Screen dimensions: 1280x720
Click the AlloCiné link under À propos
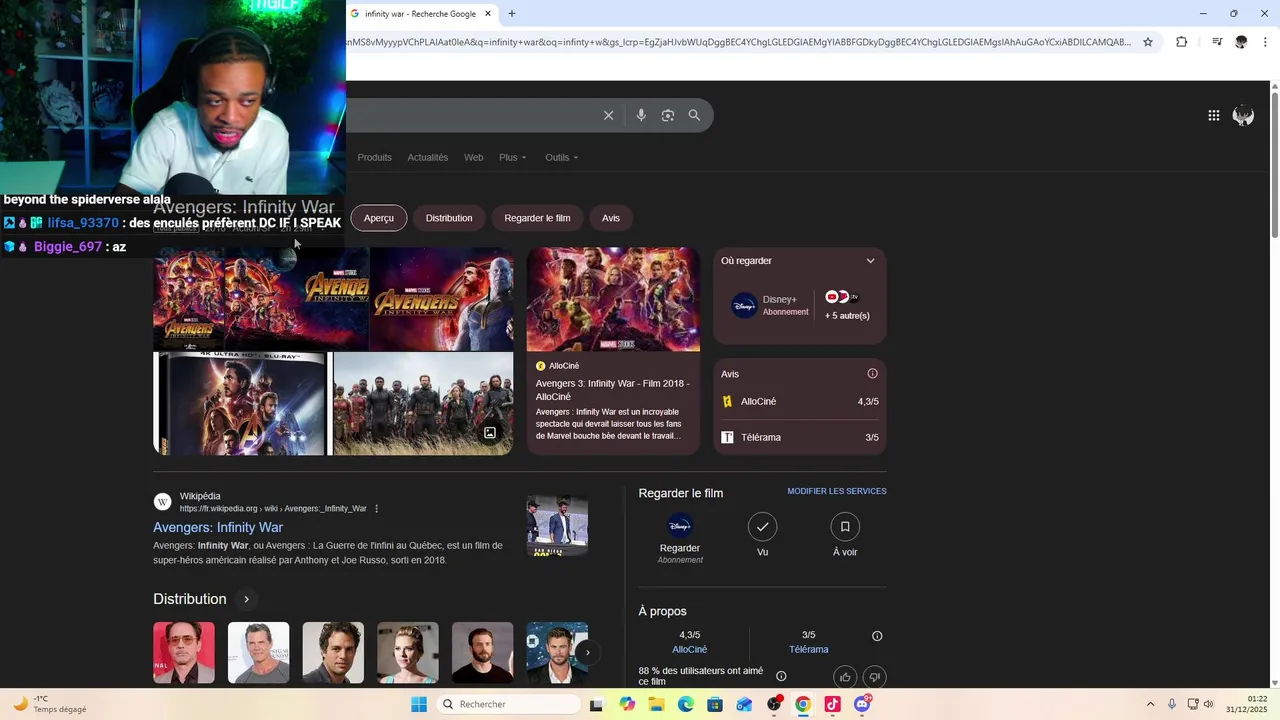689,650
